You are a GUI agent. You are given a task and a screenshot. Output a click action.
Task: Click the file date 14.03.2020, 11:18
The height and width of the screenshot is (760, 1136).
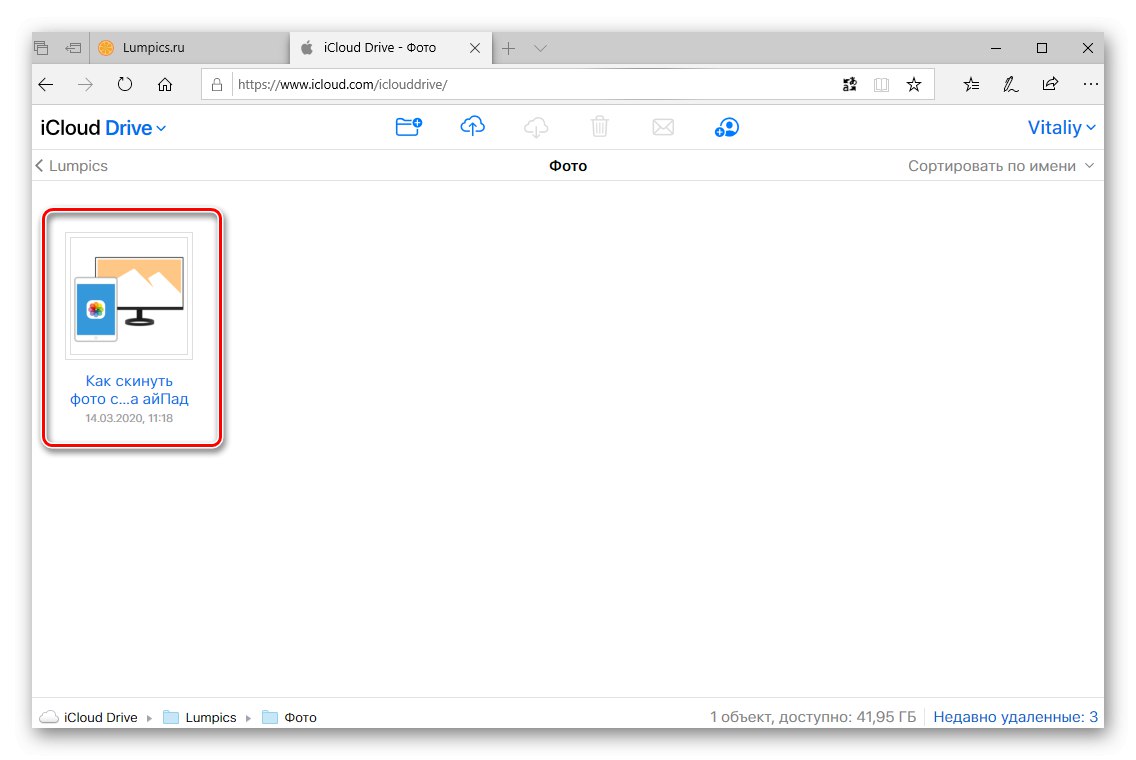[129, 418]
